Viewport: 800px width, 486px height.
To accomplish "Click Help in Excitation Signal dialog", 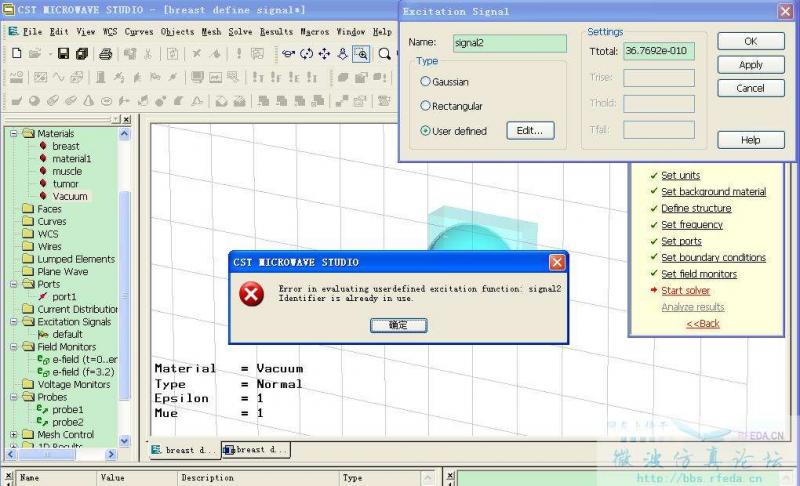I will [x=751, y=140].
